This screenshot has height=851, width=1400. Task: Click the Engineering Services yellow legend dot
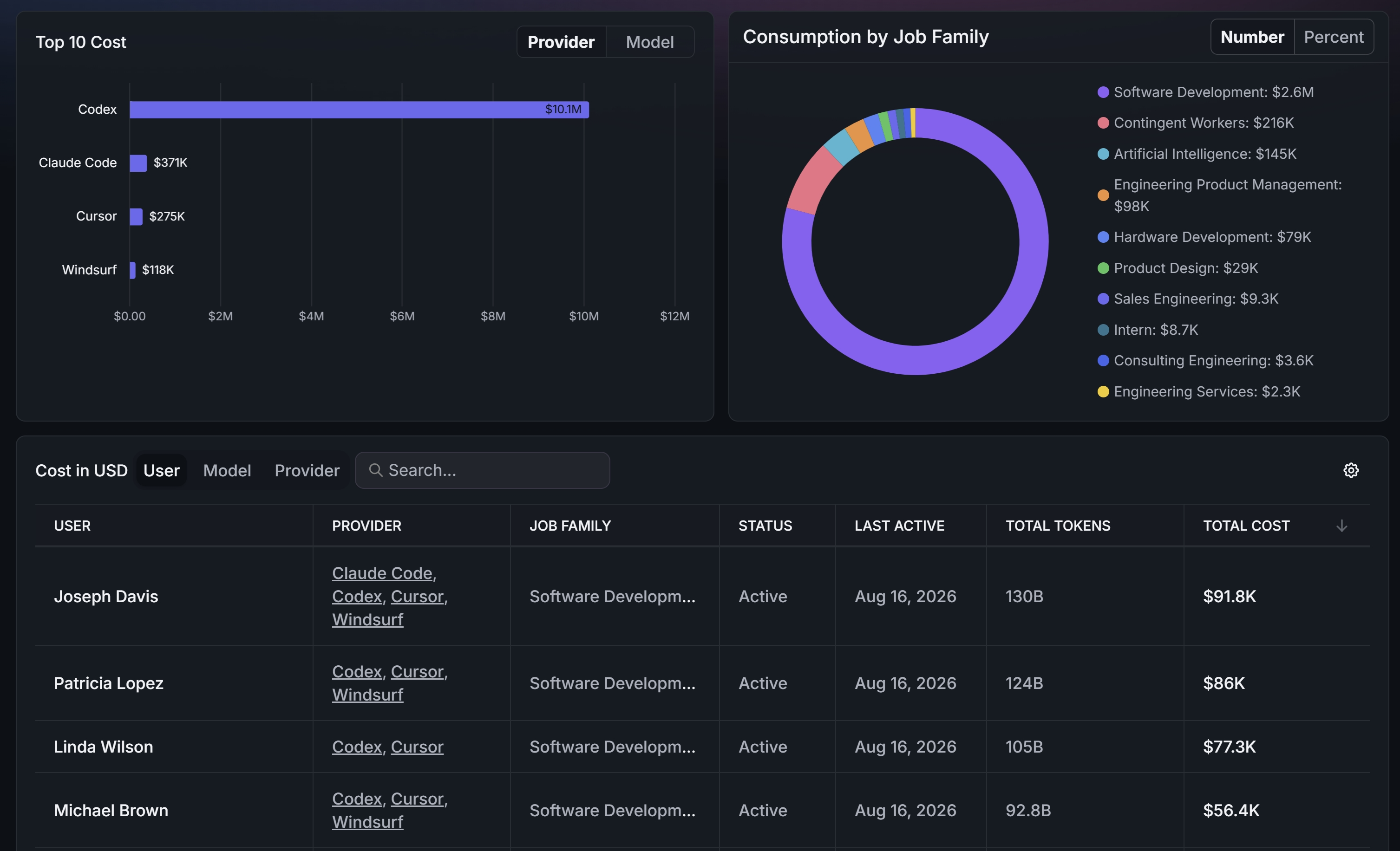pos(1103,392)
